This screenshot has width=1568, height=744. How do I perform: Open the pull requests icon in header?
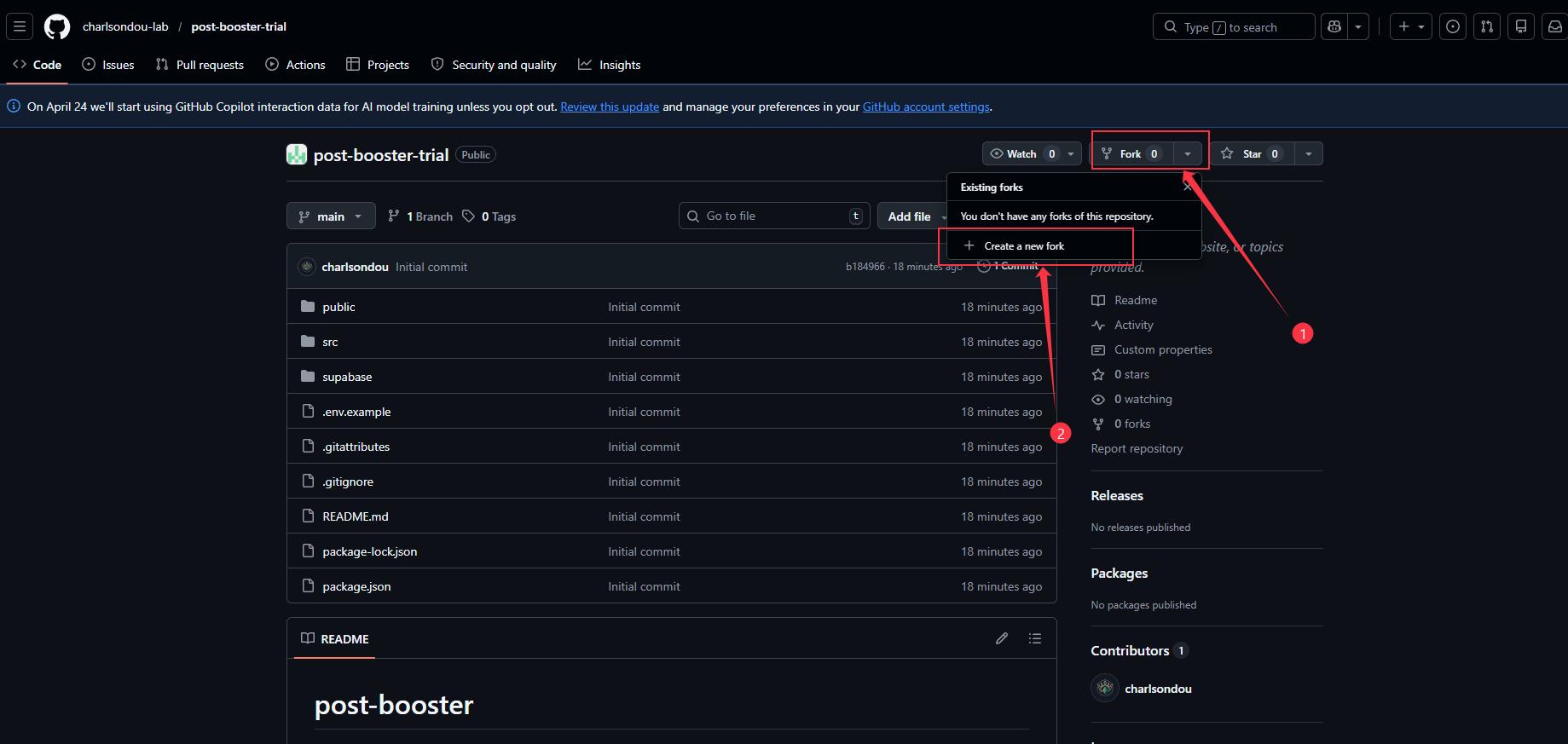tap(1487, 26)
